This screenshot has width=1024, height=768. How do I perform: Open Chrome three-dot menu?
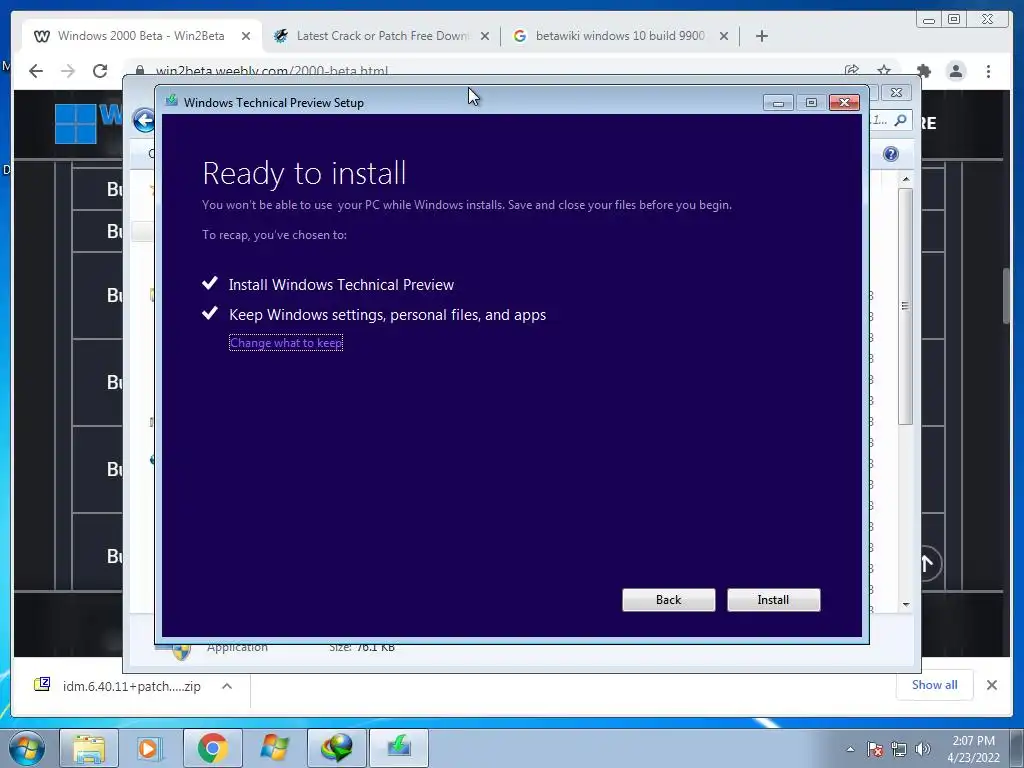point(989,71)
